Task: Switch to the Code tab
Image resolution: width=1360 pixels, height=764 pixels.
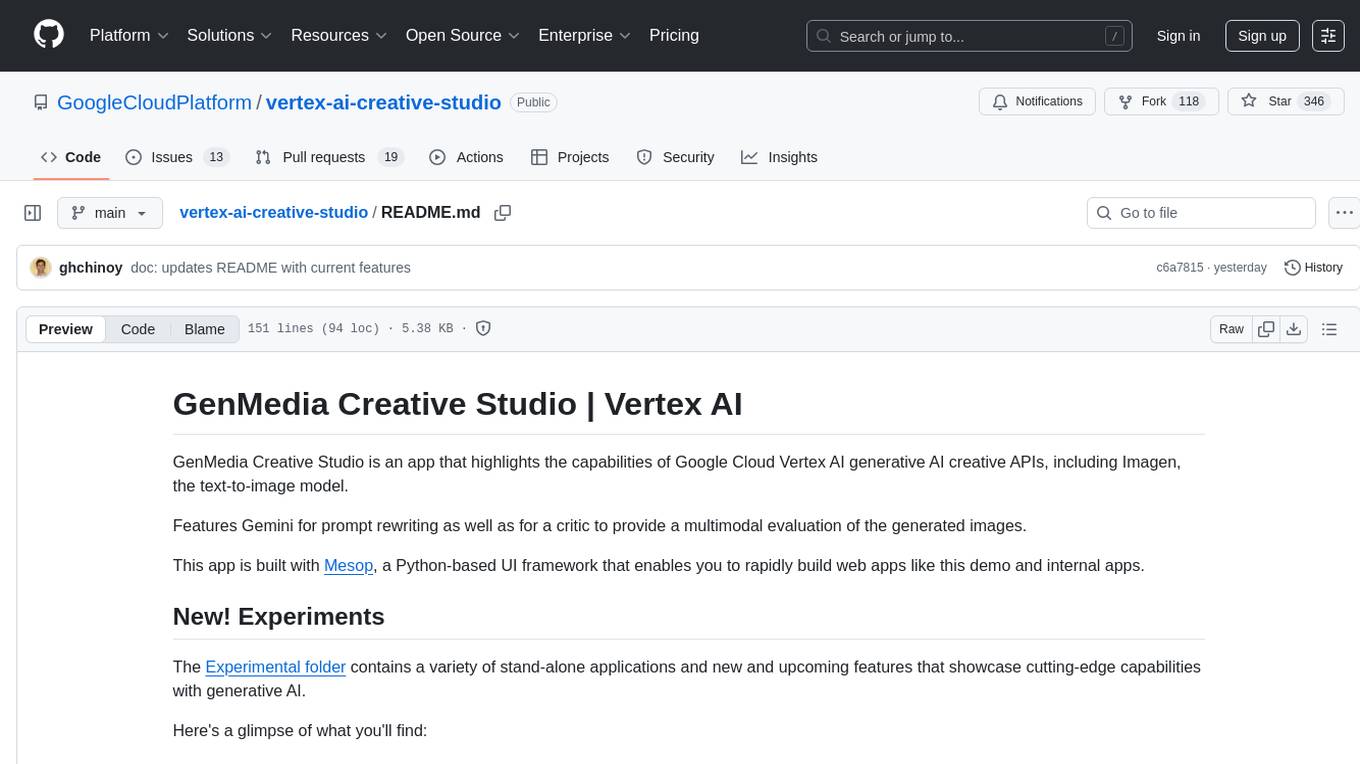Action: point(71,157)
